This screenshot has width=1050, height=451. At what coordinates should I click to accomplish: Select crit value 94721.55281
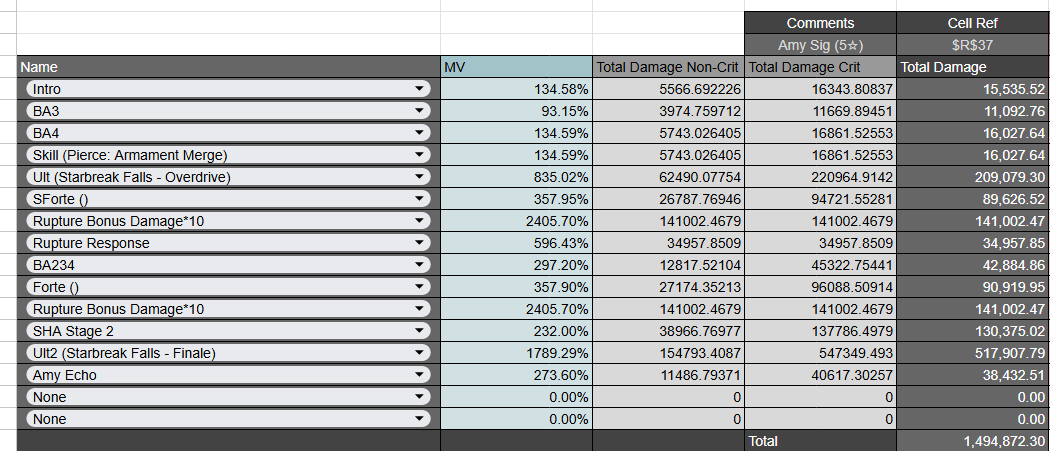pyautogui.click(x=820, y=199)
